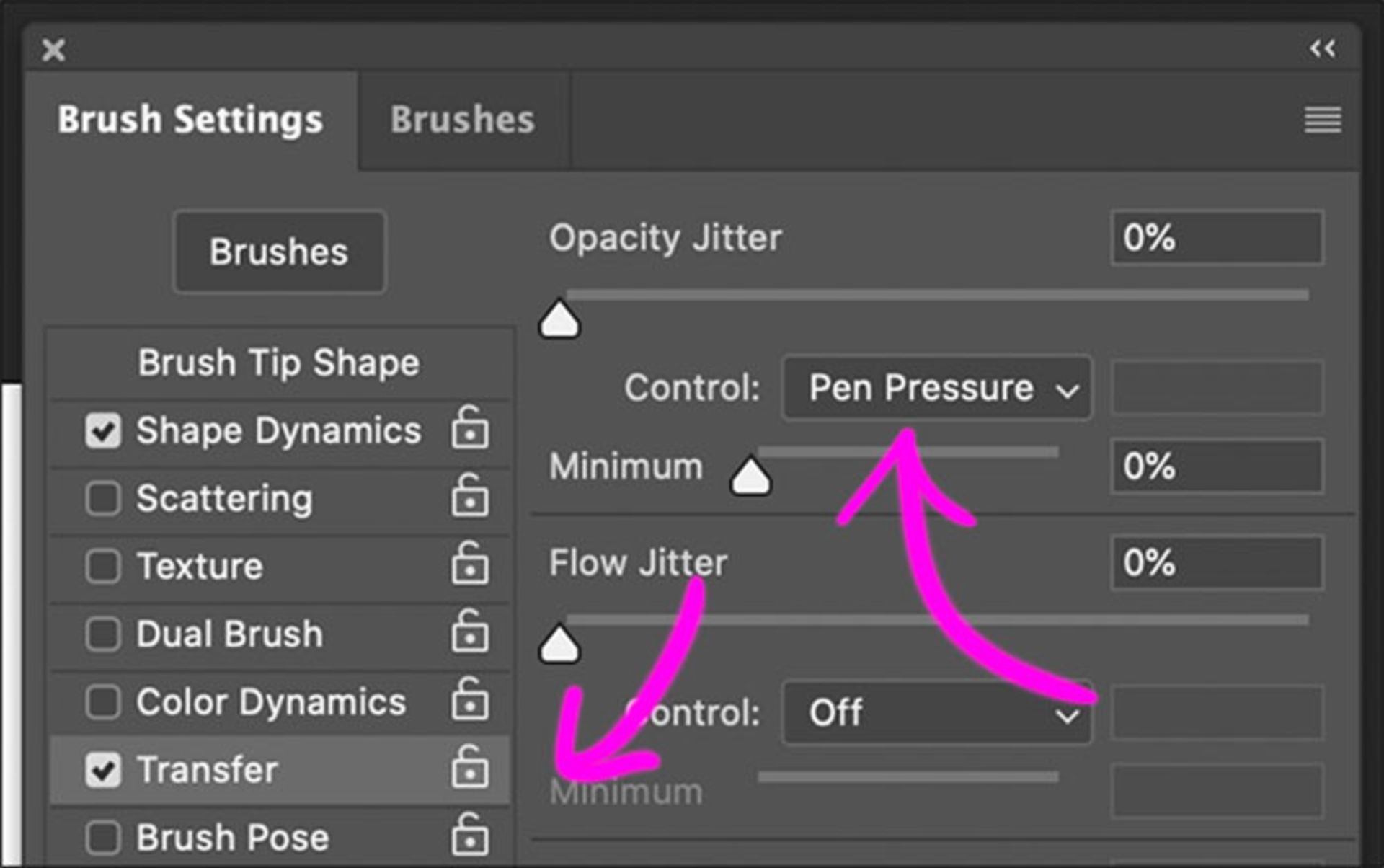
Task: Switch to the Brushes tab
Action: coord(462,120)
